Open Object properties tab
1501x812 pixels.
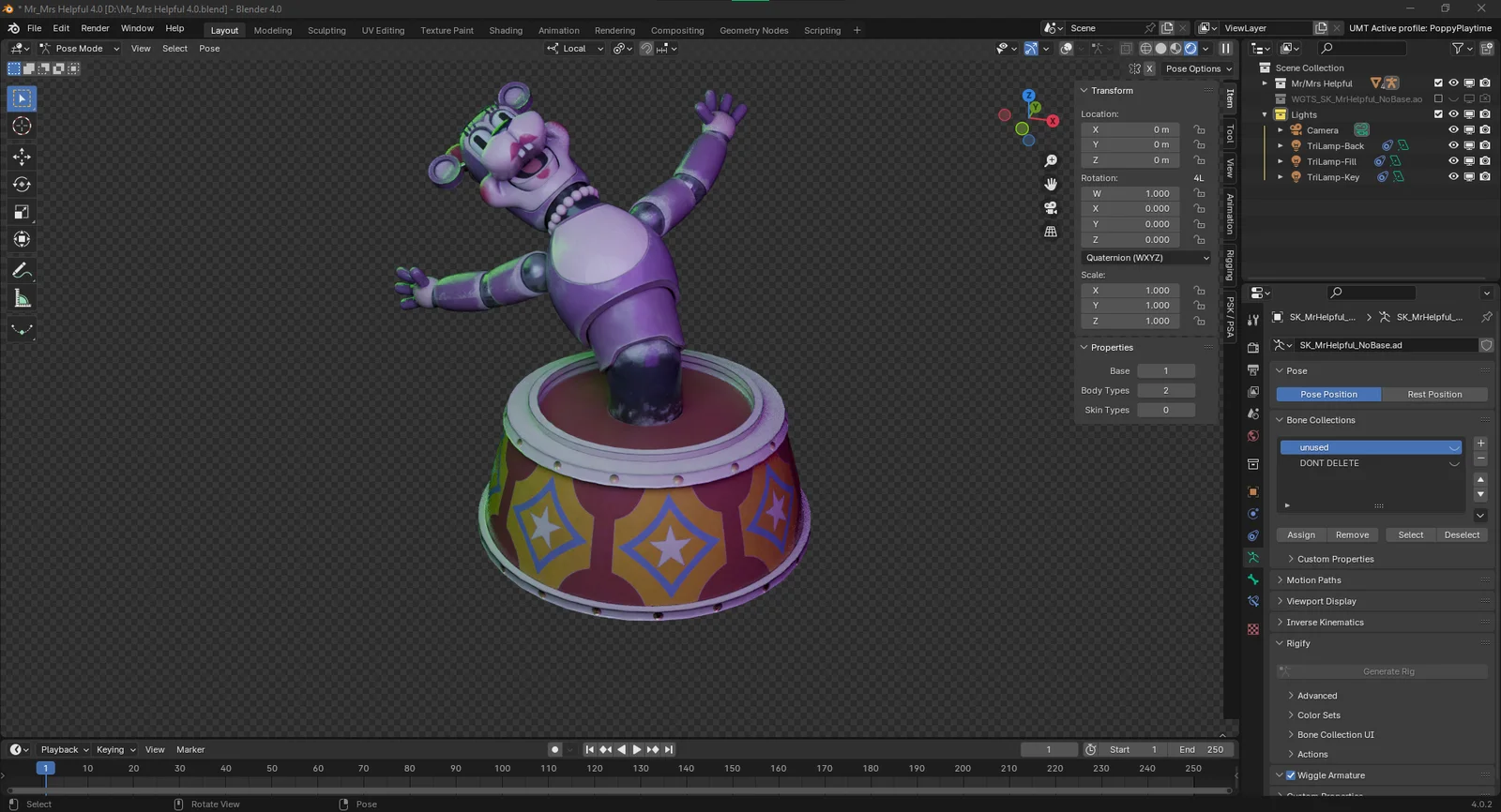[x=1253, y=491]
